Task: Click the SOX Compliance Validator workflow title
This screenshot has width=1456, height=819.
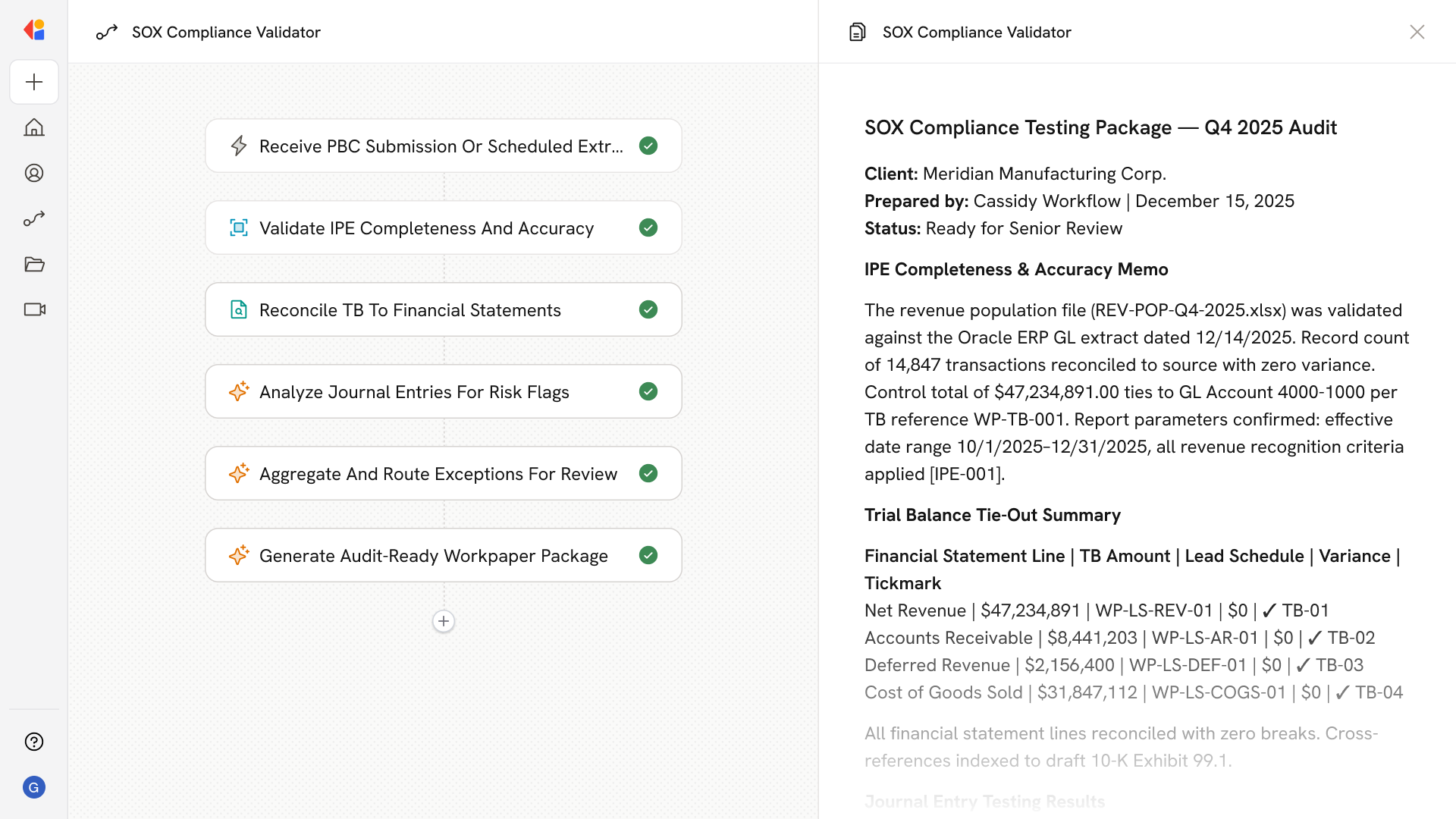Action: pos(226,32)
